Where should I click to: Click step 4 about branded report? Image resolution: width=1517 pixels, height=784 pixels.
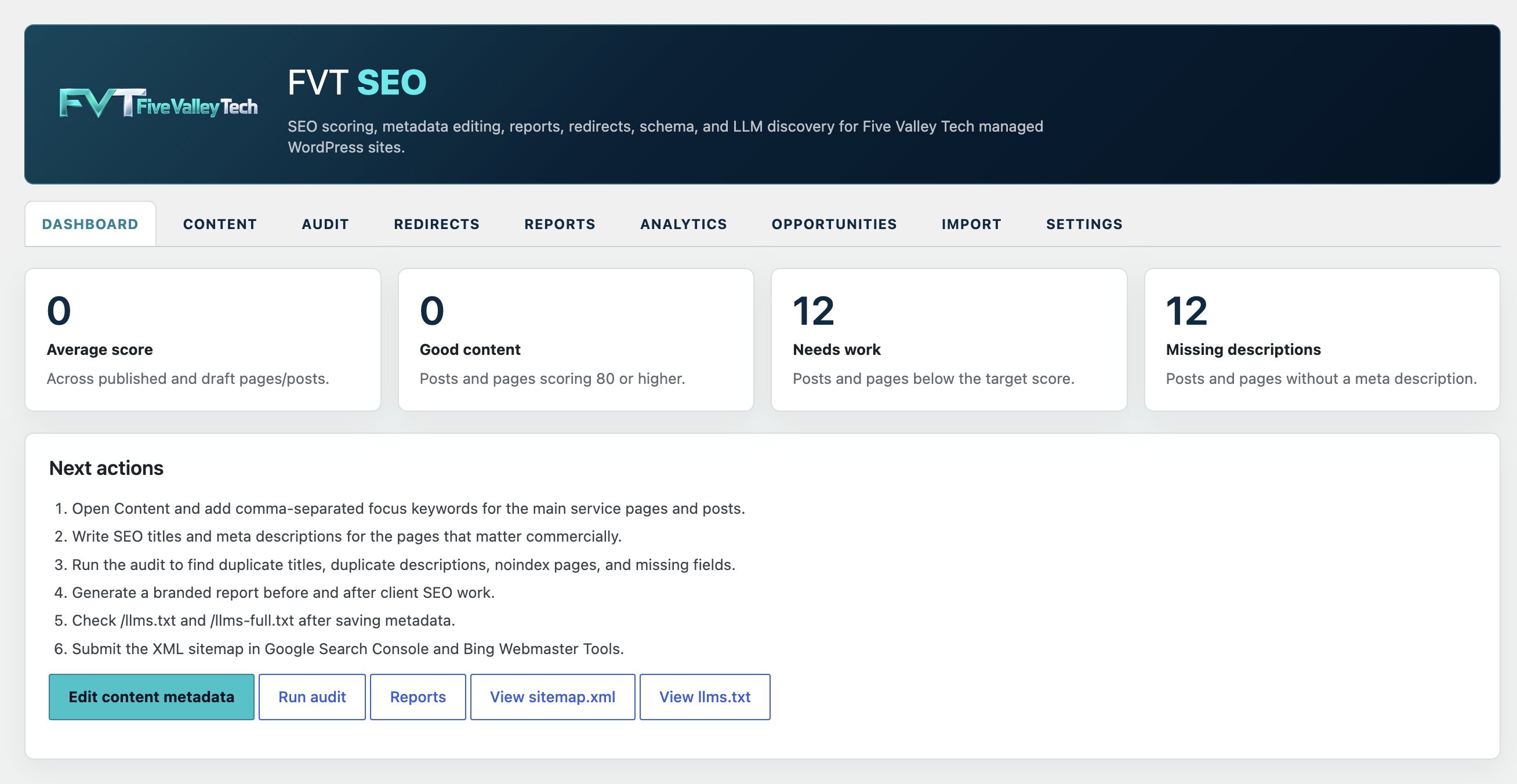point(274,593)
